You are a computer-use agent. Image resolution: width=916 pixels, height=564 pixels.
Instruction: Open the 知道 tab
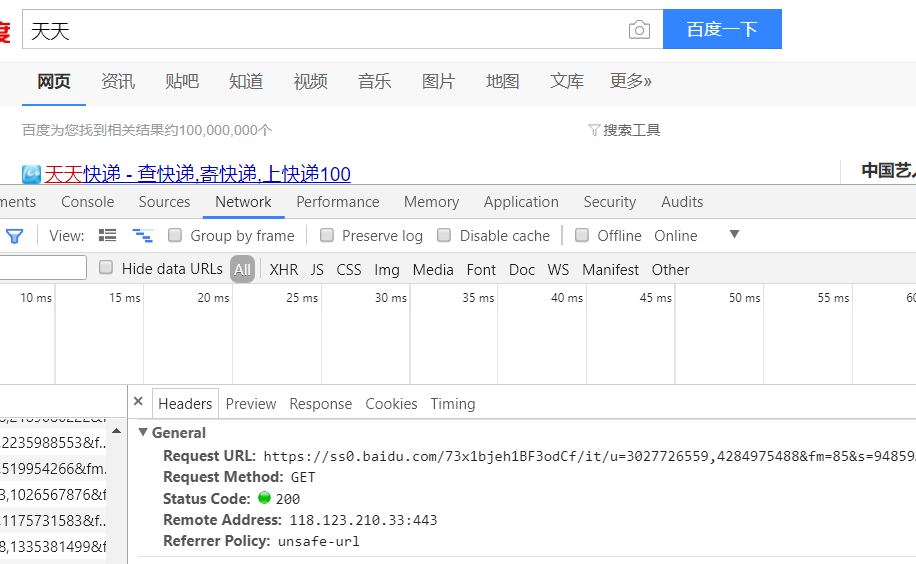(x=246, y=81)
